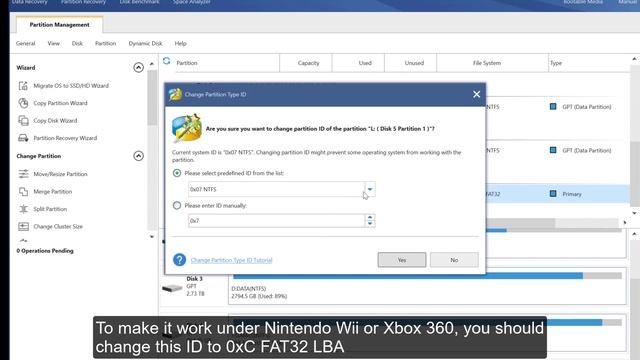
Task: Click the Unused column header
Action: pyautogui.click(x=414, y=63)
